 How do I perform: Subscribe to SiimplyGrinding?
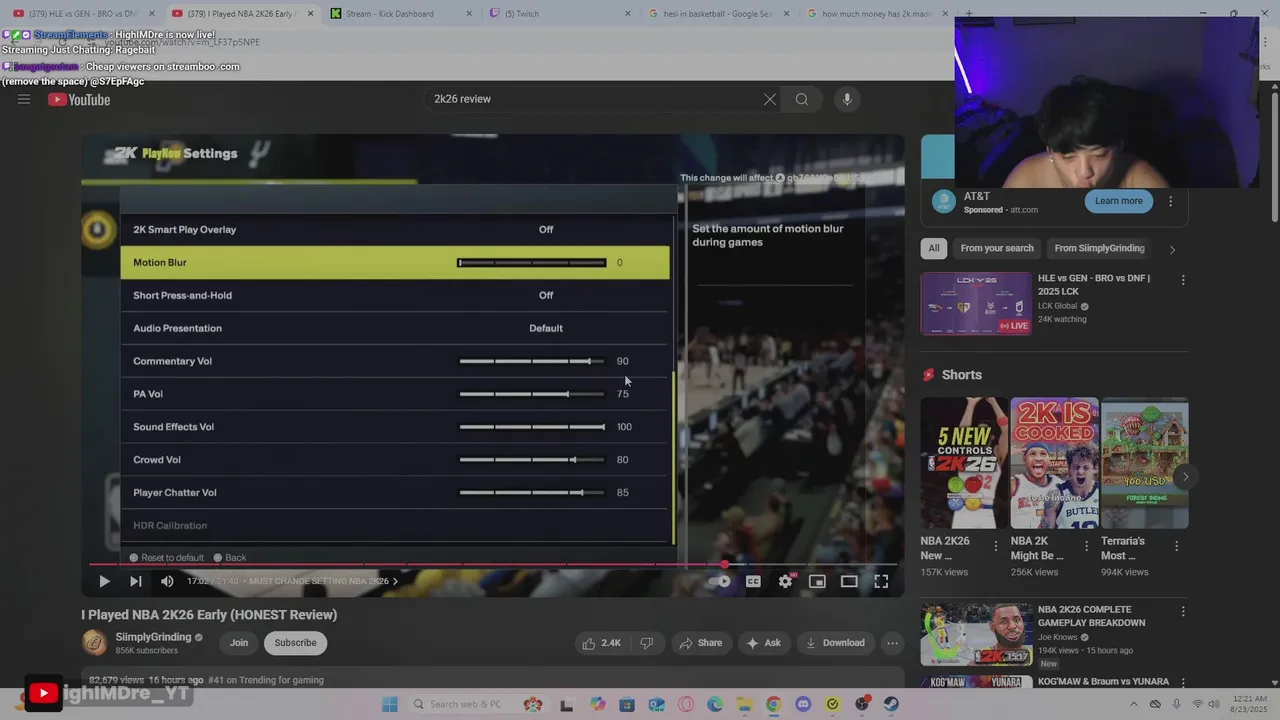[295, 643]
